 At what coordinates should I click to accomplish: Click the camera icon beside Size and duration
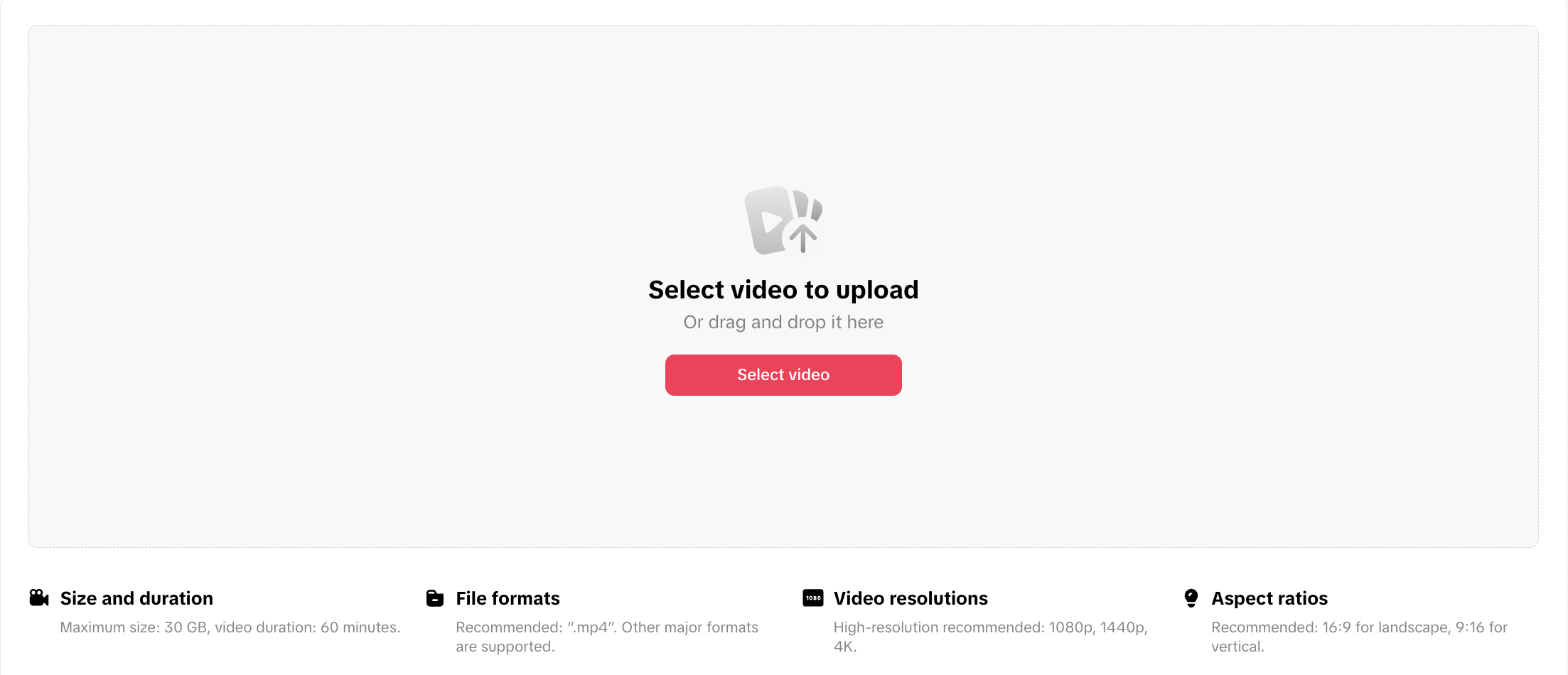39,598
